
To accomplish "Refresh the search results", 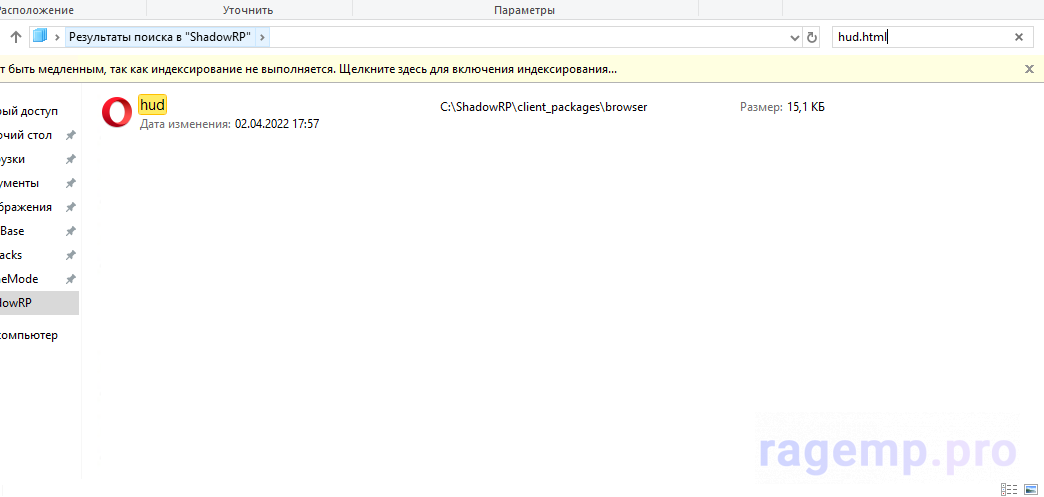I will (812, 37).
